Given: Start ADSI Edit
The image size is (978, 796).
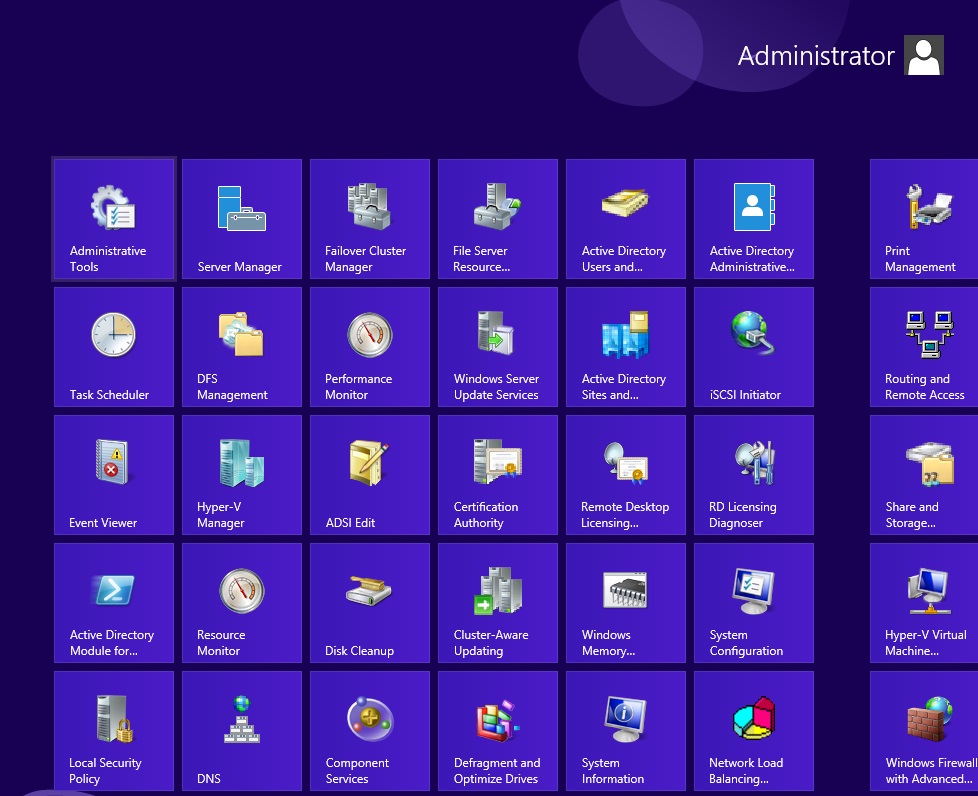Looking at the screenshot, I should click(369, 475).
